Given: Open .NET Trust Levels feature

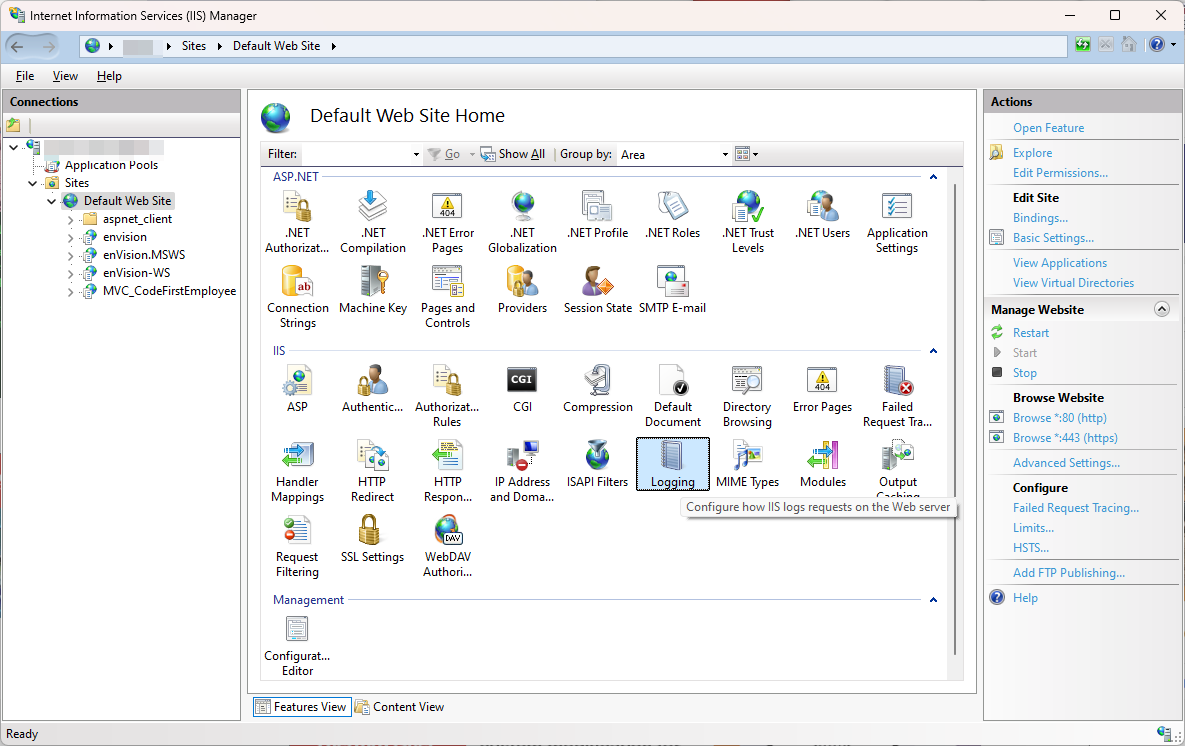Looking at the screenshot, I should [747, 222].
